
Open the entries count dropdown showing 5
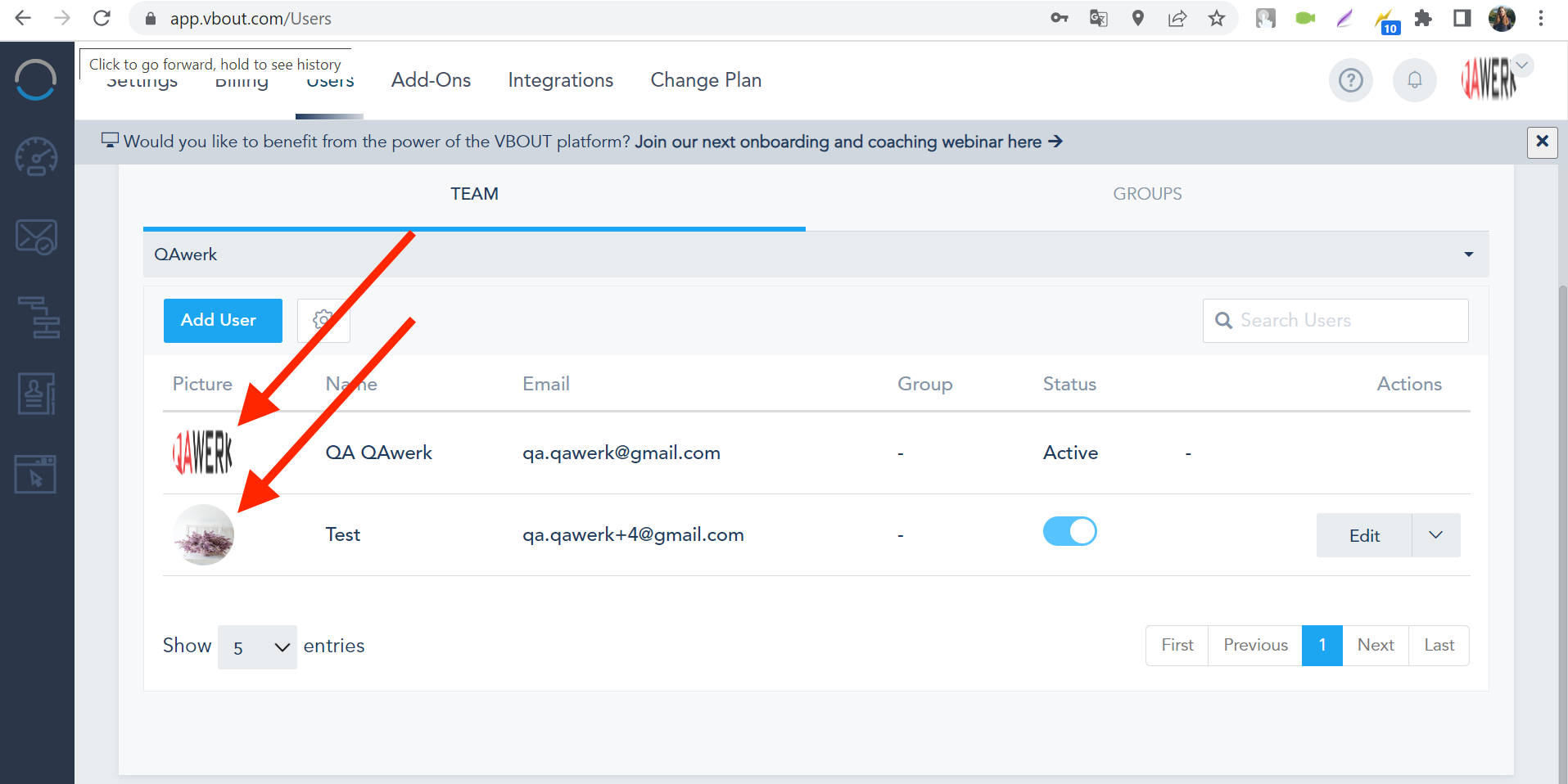257,647
